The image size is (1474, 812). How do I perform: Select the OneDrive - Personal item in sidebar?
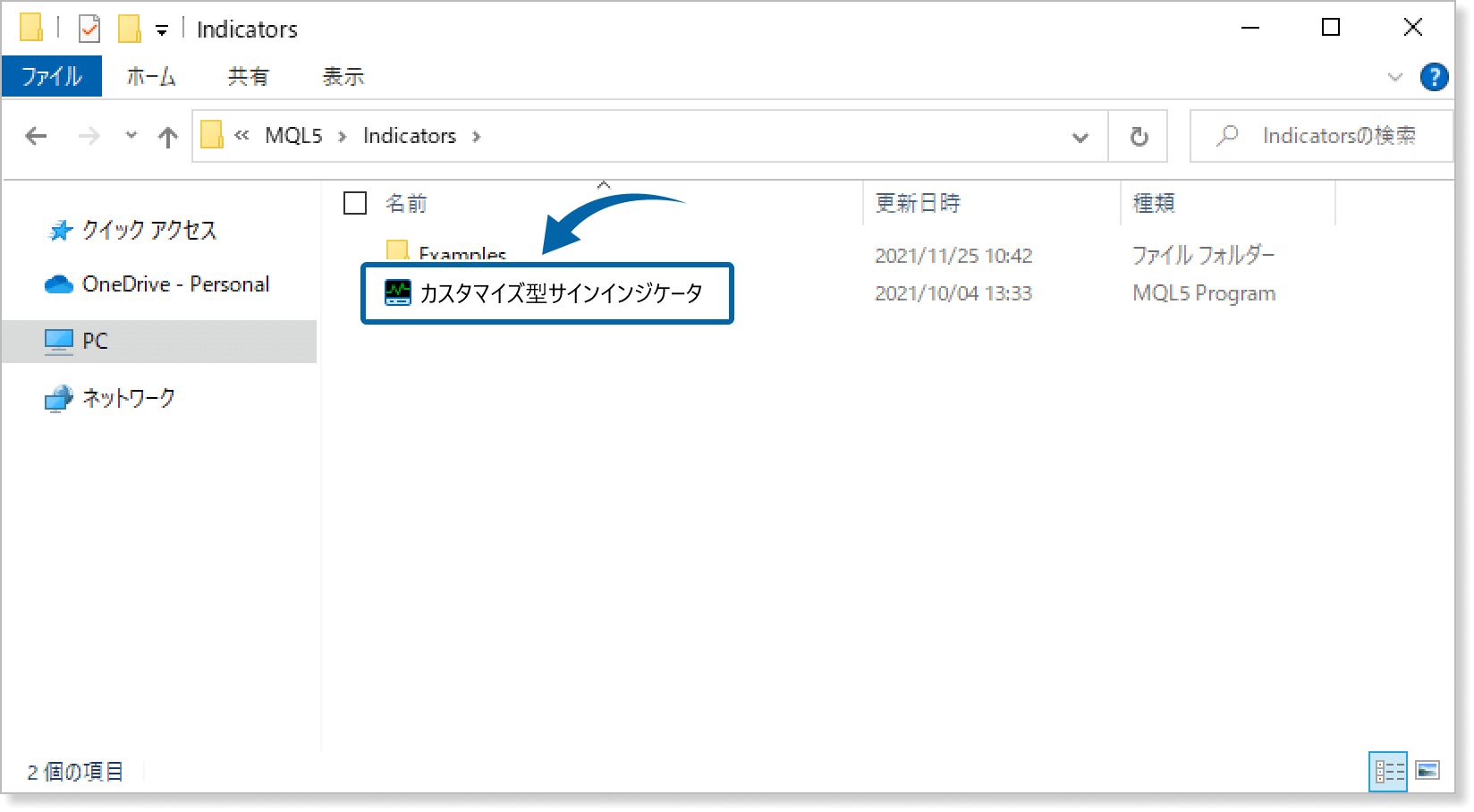tap(175, 283)
